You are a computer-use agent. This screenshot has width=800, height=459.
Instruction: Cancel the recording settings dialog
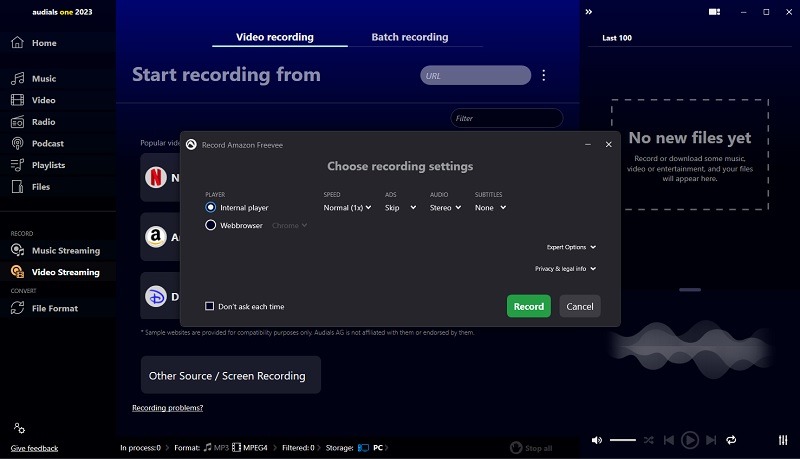(580, 306)
